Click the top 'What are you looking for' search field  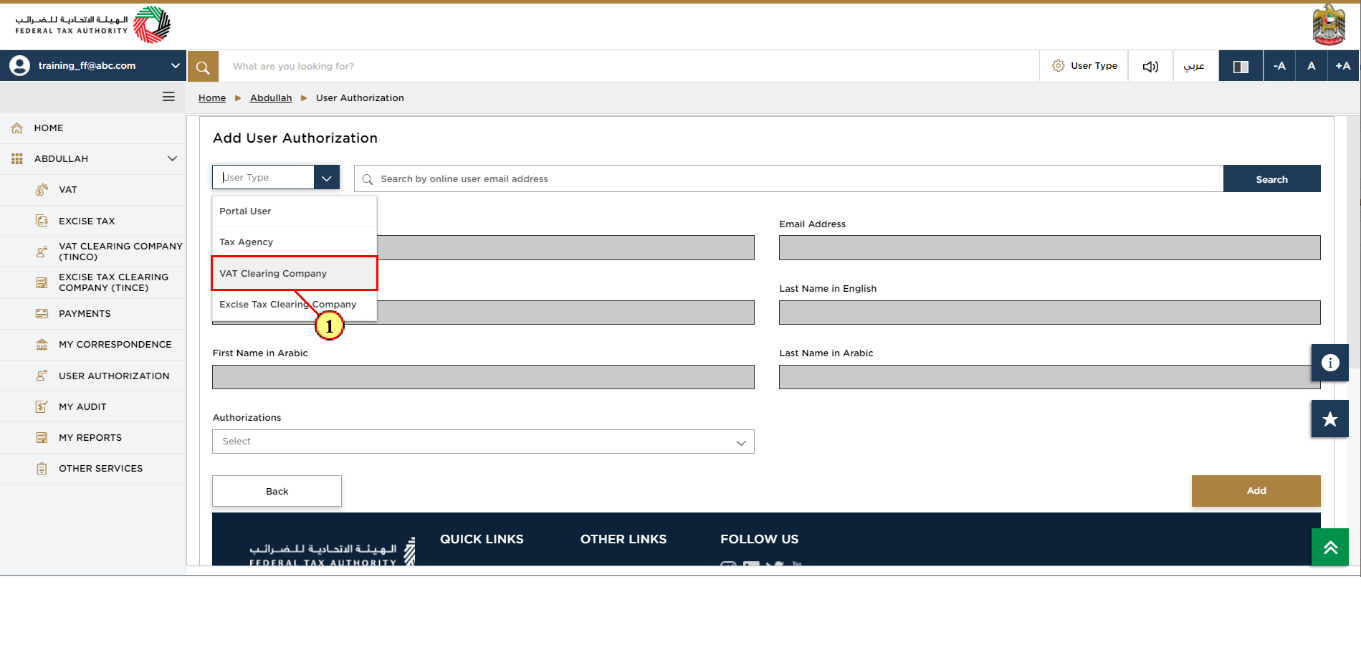pos(630,67)
